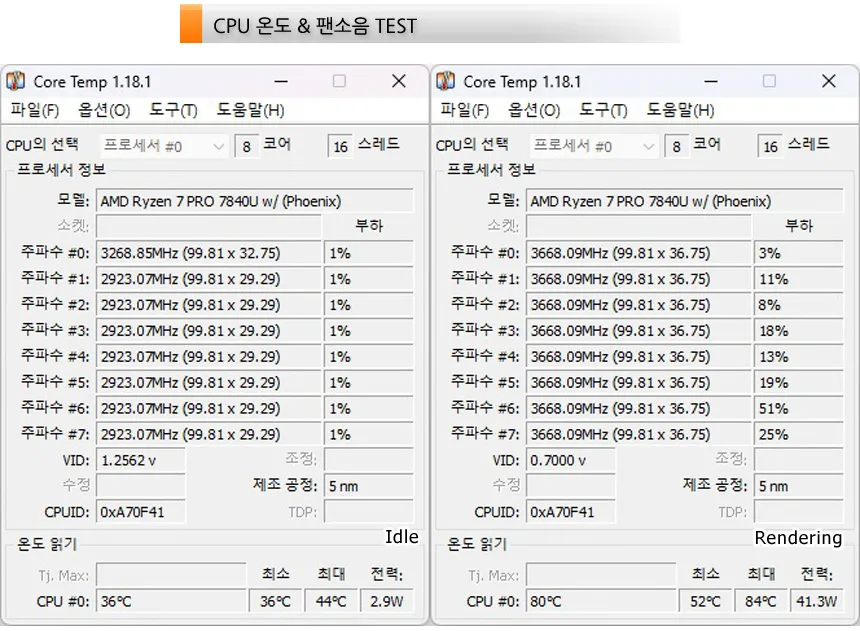The height and width of the screenshot is (631, 860).
Task: Maximize the left Core Temp window
Action: (x=339, y=81)
